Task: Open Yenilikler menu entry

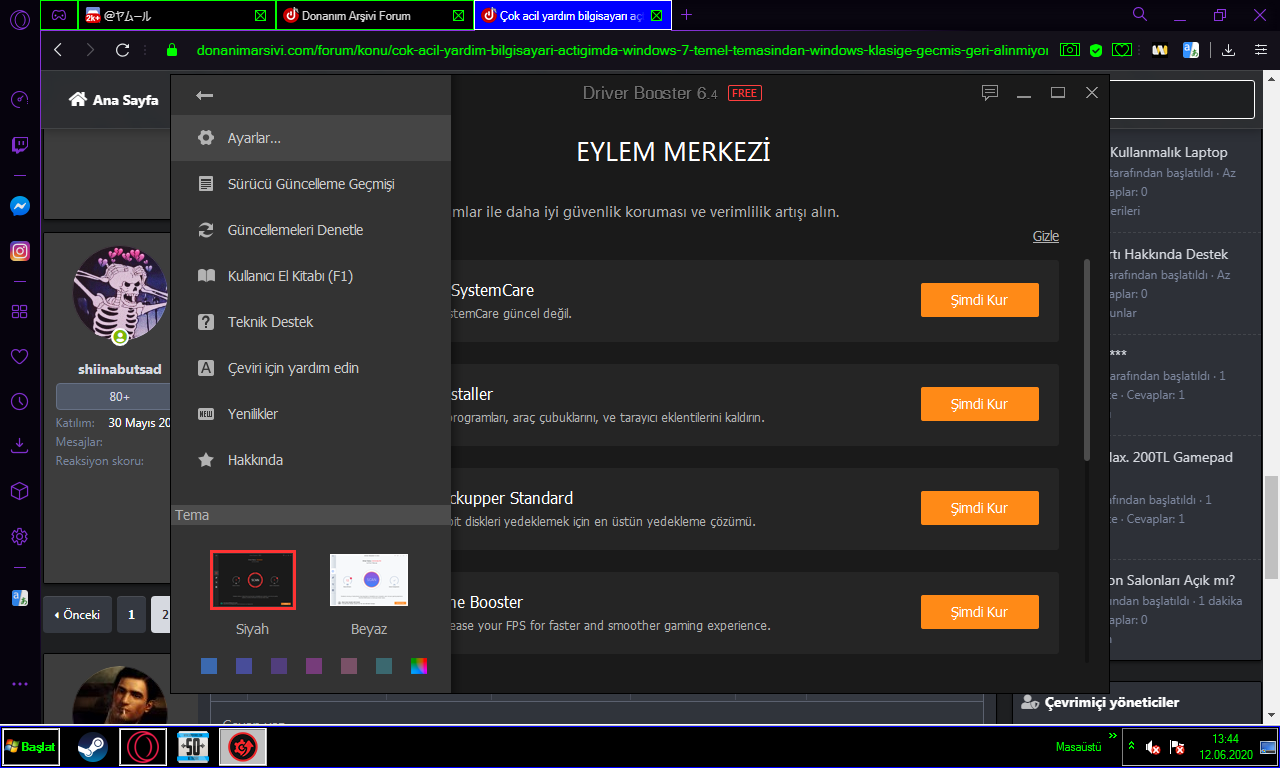Action: tap(311, 414)
